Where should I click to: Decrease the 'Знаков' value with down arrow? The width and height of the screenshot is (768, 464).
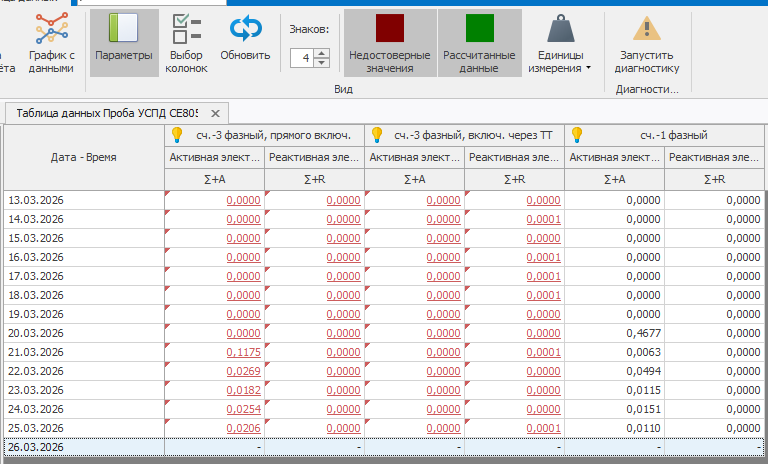pos(321,62)
